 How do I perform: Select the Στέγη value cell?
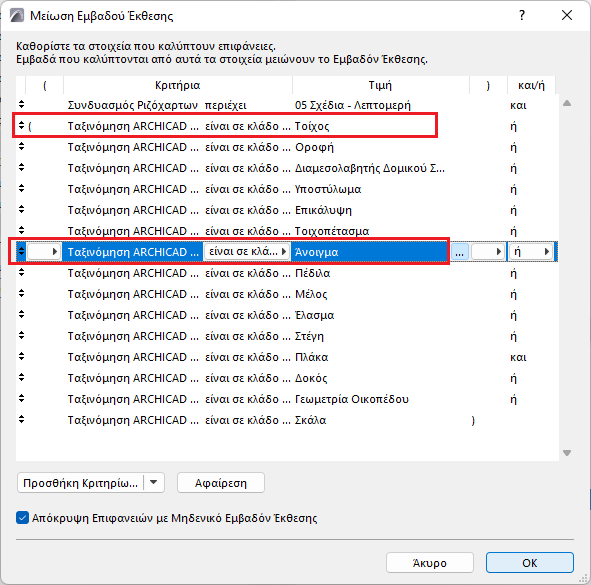309,336
